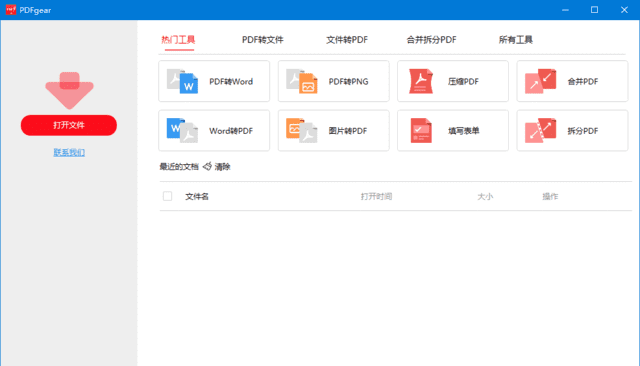Viewport: 640px width, 366px height.
Task: Click the 清除 broom icon
Action: 207,166
